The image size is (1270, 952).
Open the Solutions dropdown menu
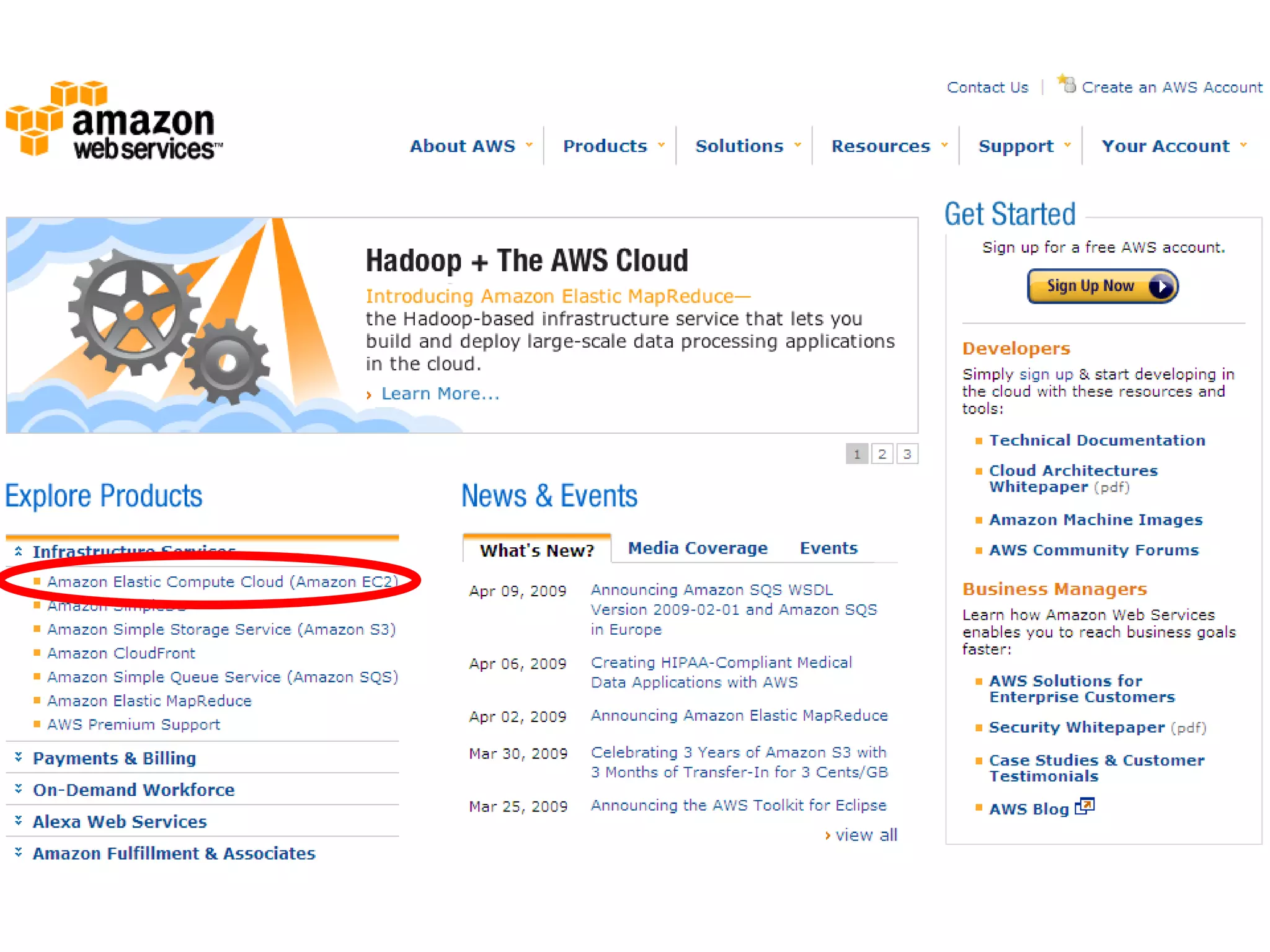(748, 146)
